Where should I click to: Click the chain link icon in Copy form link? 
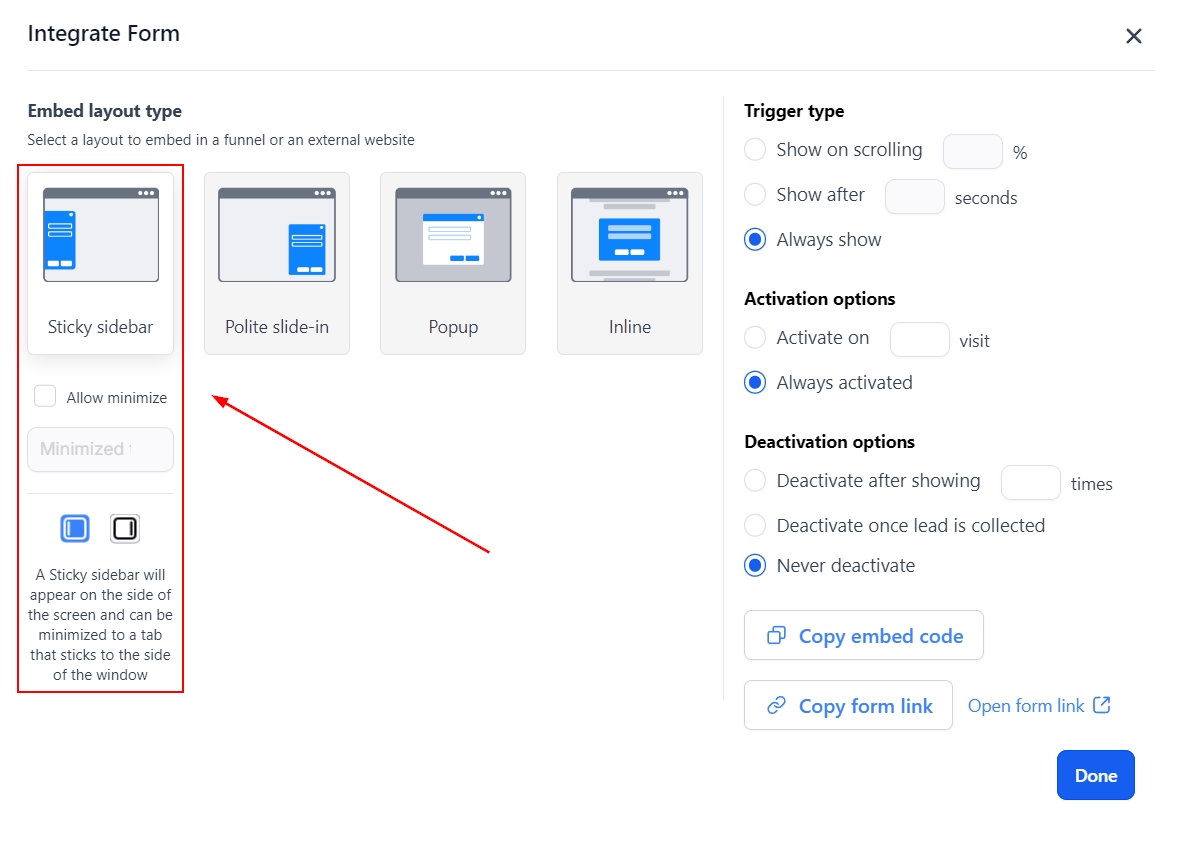pos(777,705)
